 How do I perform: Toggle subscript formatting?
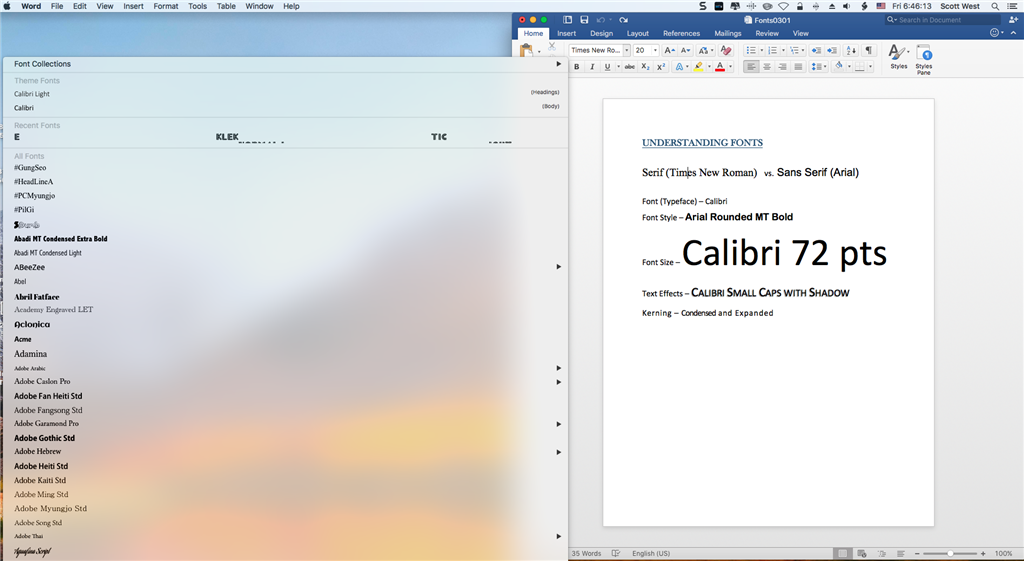[x=645, y=67]
